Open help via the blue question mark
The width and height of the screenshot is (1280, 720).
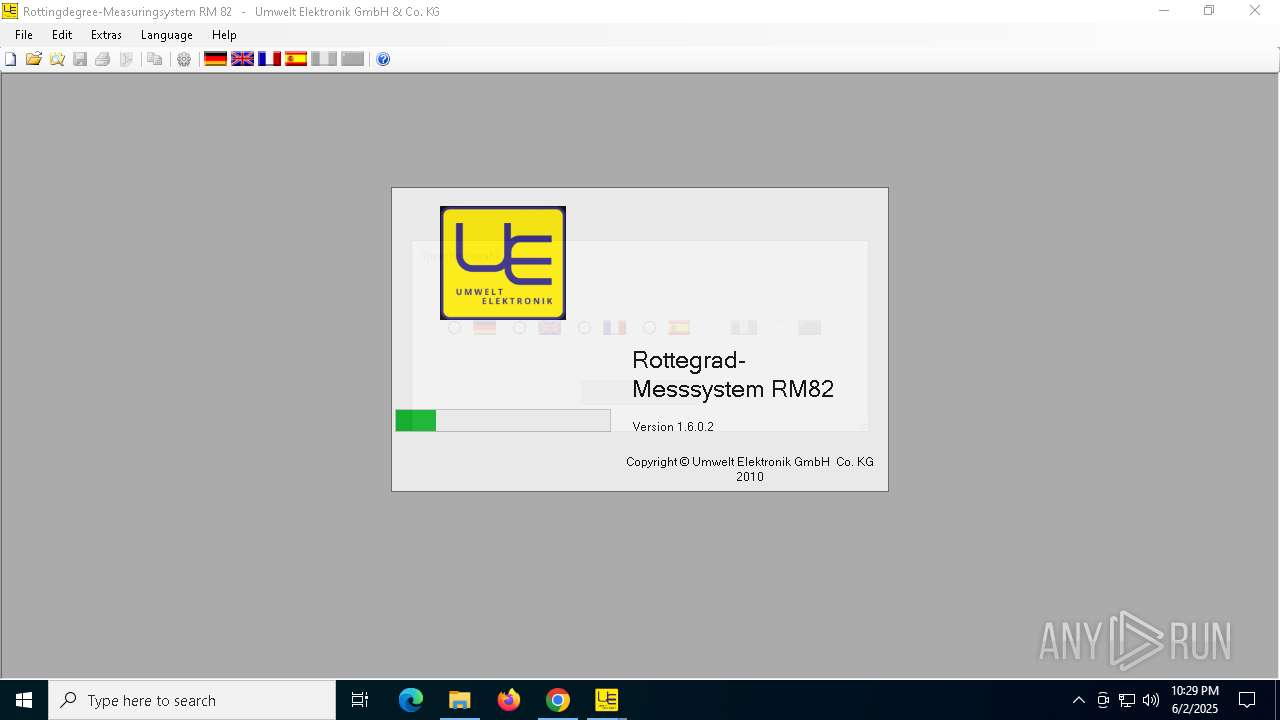(383, 59)
